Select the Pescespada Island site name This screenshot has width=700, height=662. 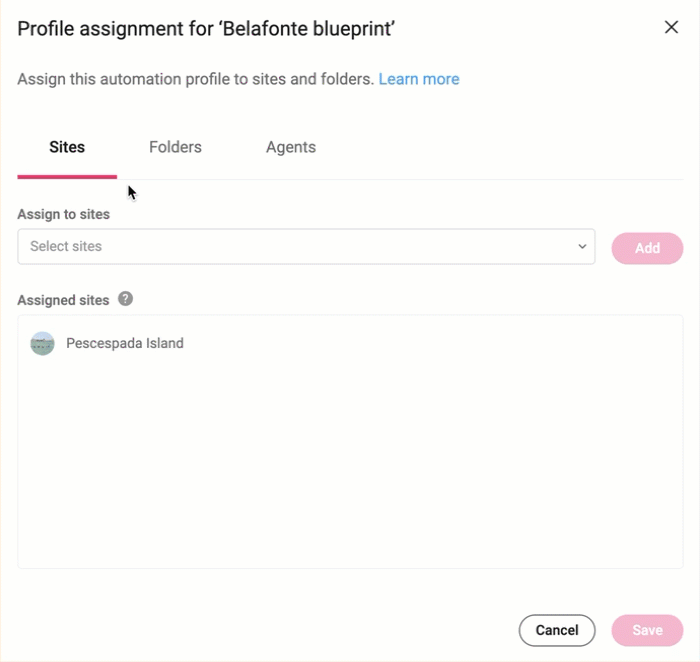pyautogui.click(x=125, y=343)
